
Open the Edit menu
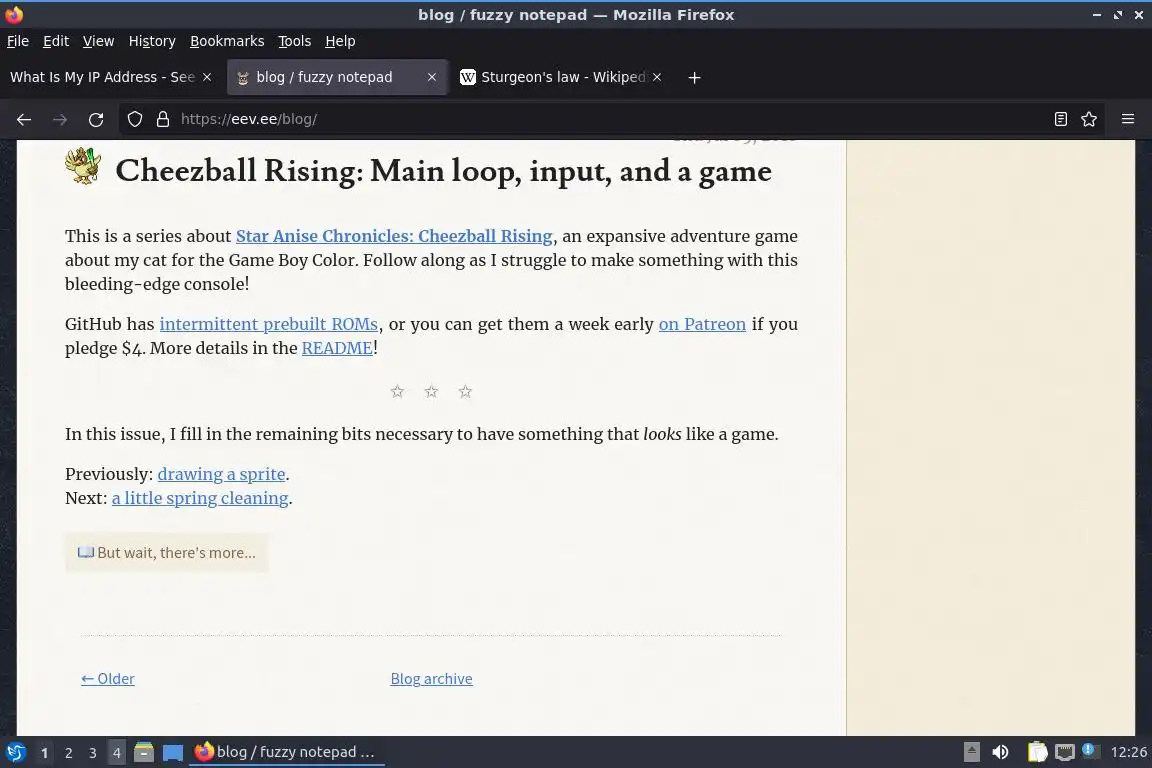[x=56, y=41]
